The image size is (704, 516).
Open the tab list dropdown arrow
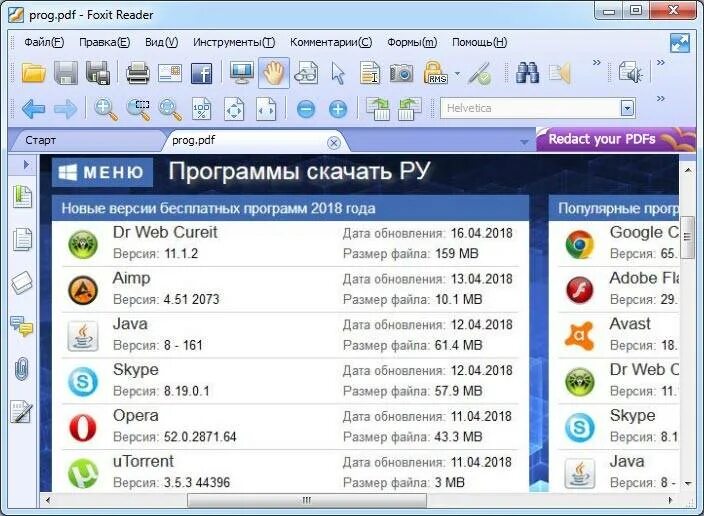[524, 142]
